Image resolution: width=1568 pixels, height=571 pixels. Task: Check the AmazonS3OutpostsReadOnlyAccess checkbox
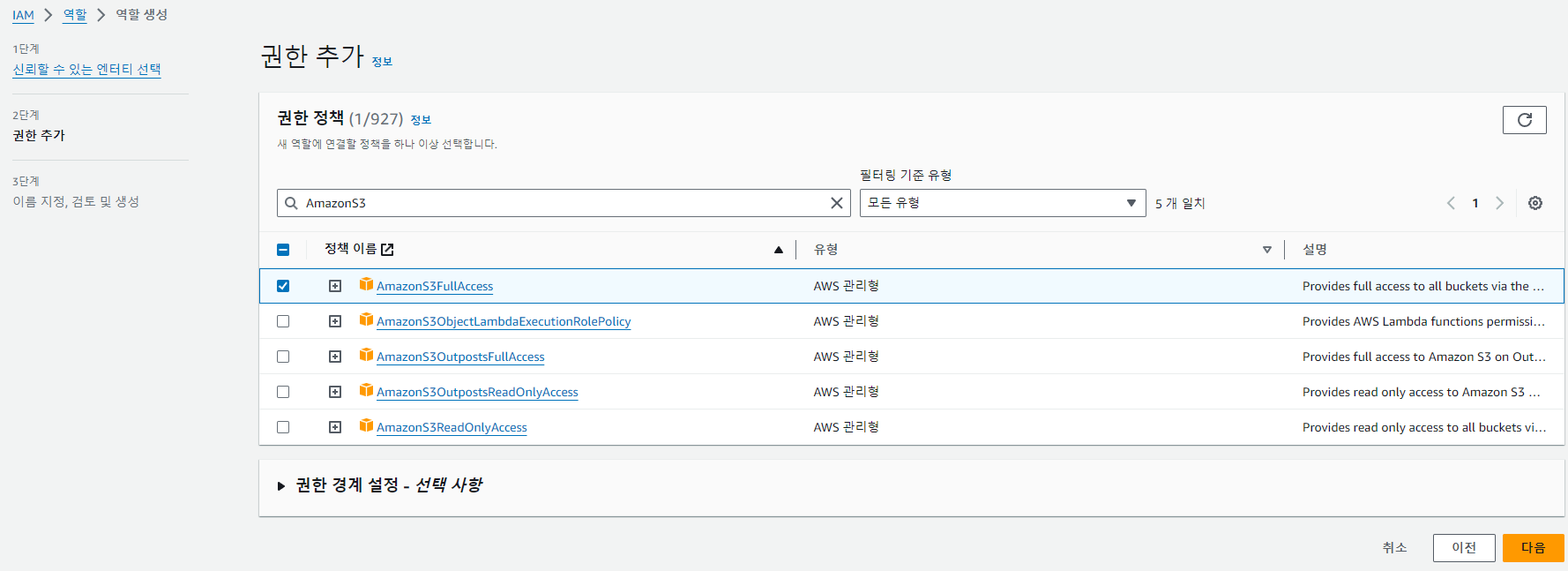coord(283,392)
